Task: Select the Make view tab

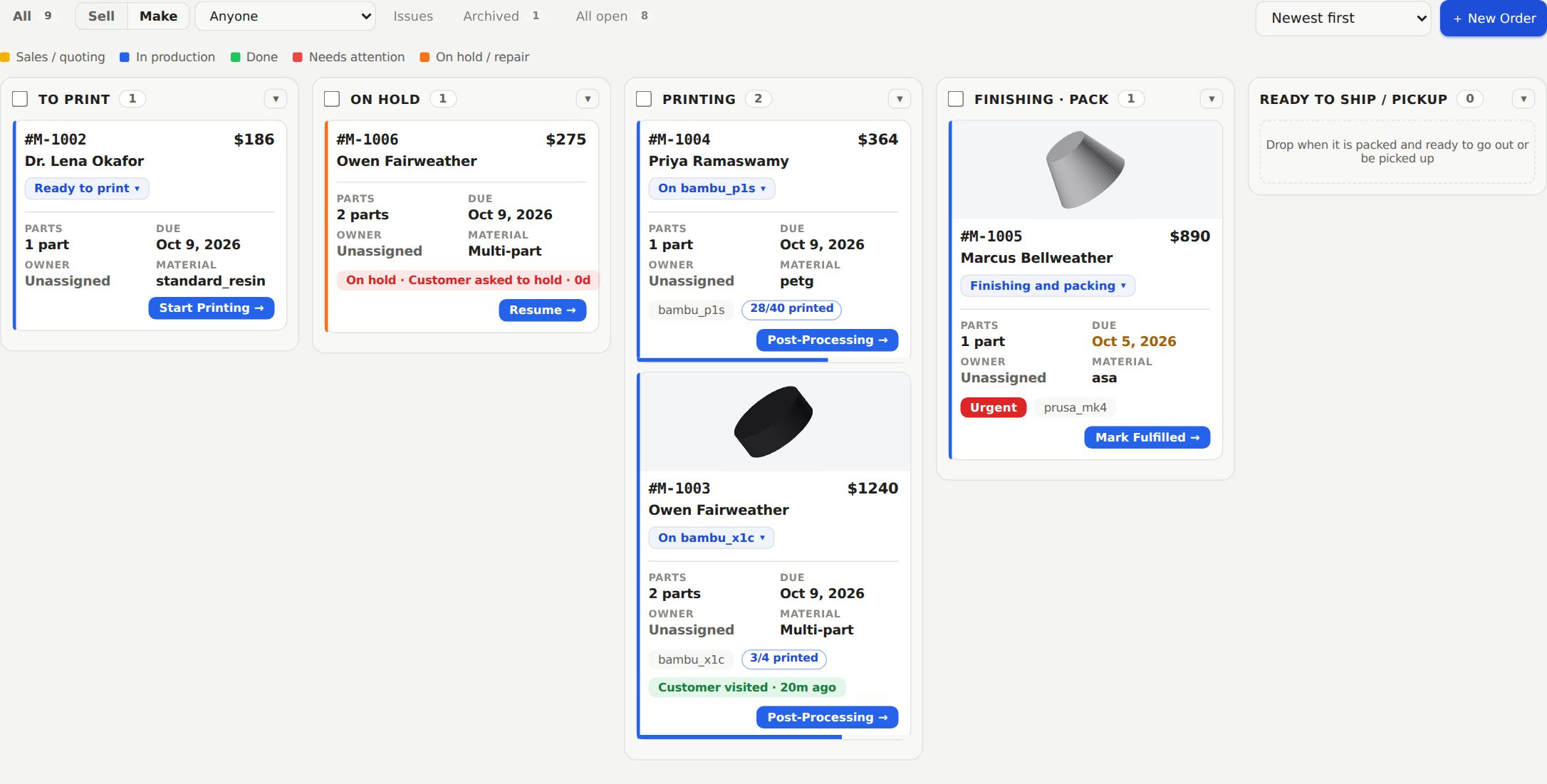Action: point(158,16)
